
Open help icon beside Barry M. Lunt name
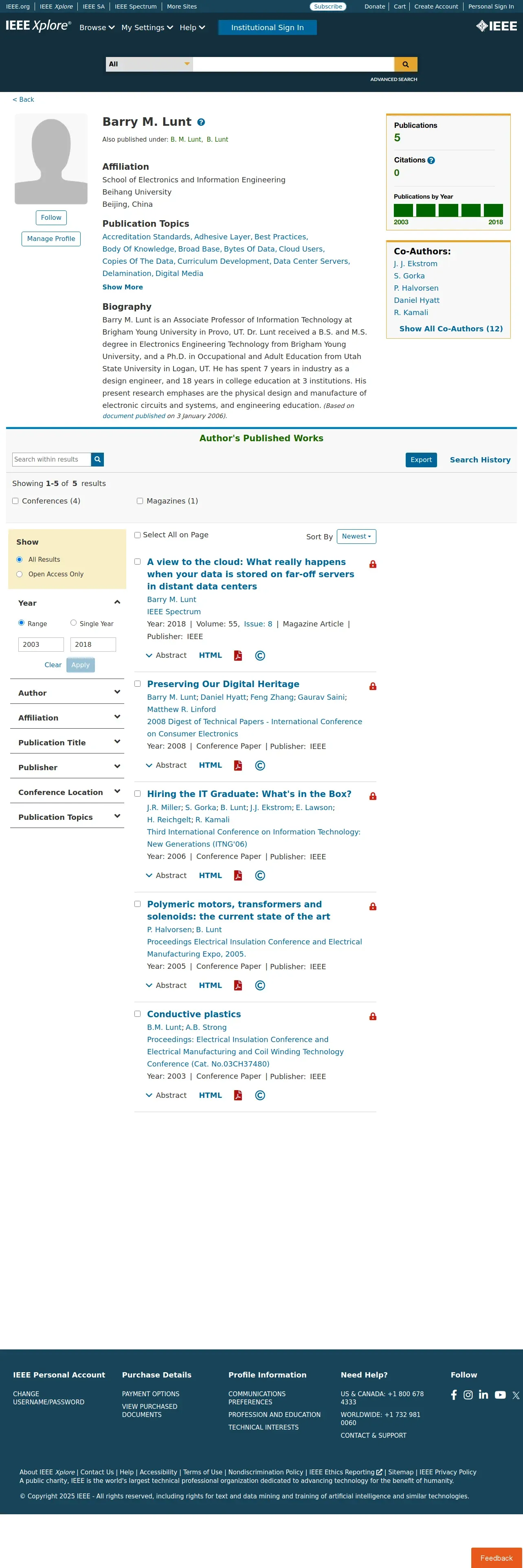(x=201, y=123)
